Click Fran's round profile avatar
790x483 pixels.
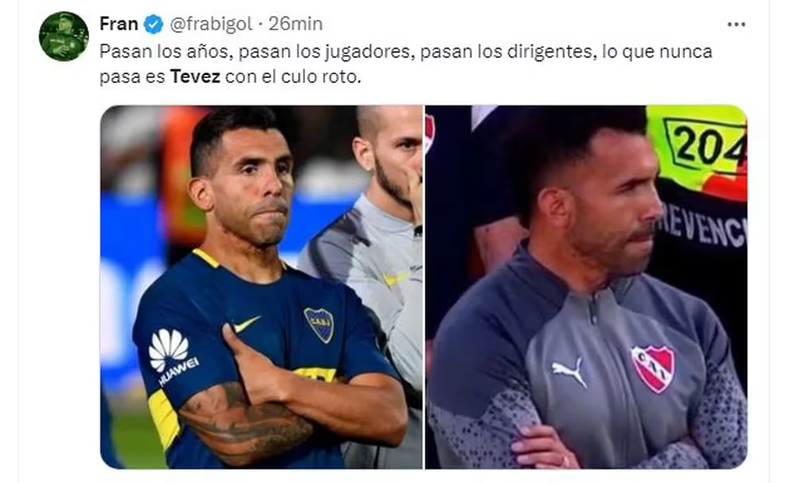pyautogui.click(x=64, y=36)
